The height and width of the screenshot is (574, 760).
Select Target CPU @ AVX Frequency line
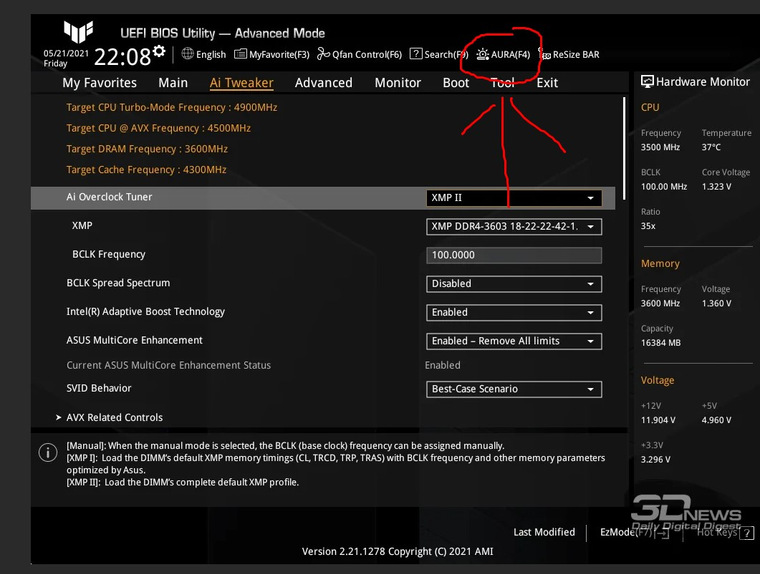(158, 128)
